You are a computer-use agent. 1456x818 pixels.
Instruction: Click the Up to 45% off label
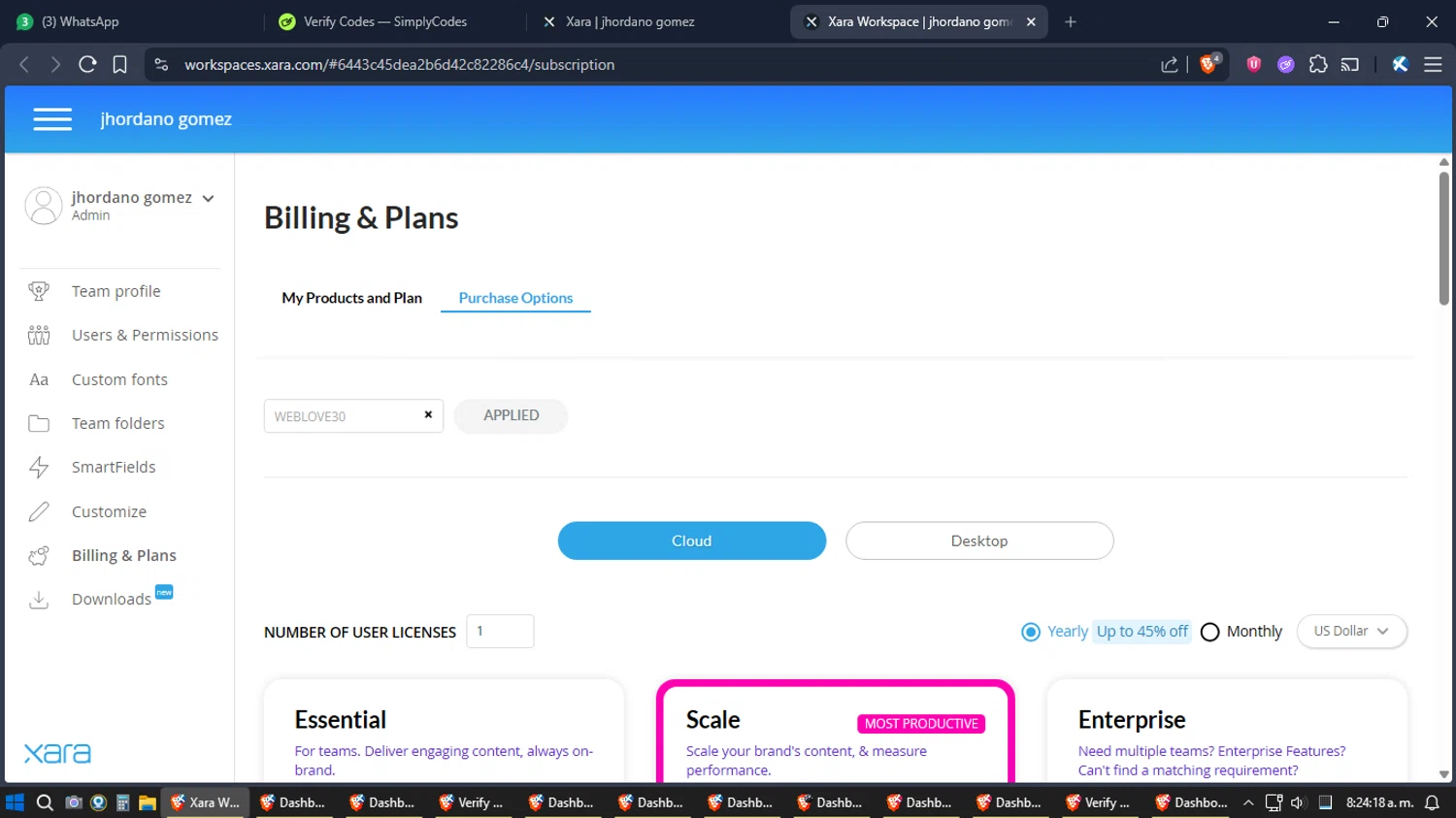click(x=1142, y=631)
